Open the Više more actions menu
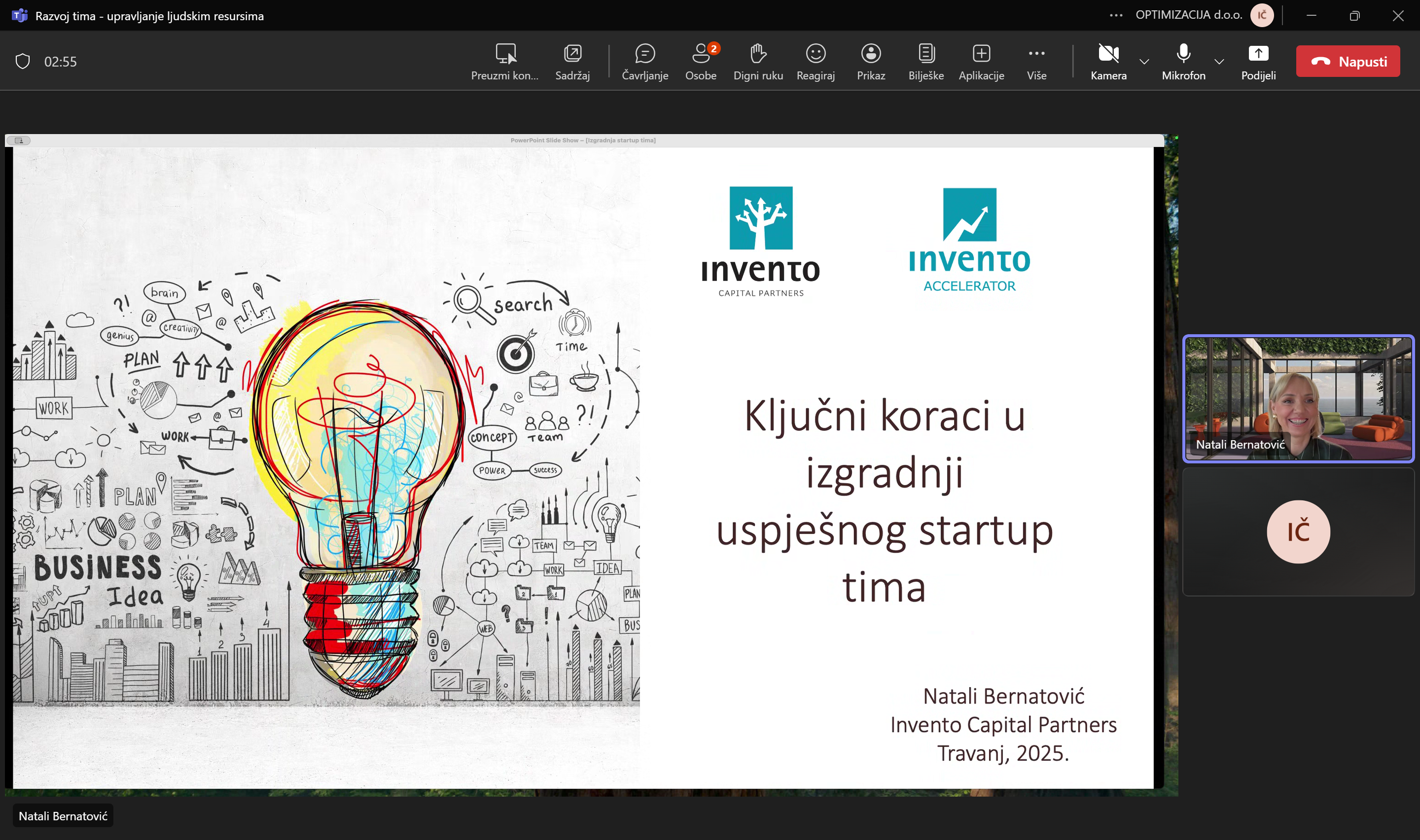The width and height of the screenshot is (1420, 840). click(1036, 61)
